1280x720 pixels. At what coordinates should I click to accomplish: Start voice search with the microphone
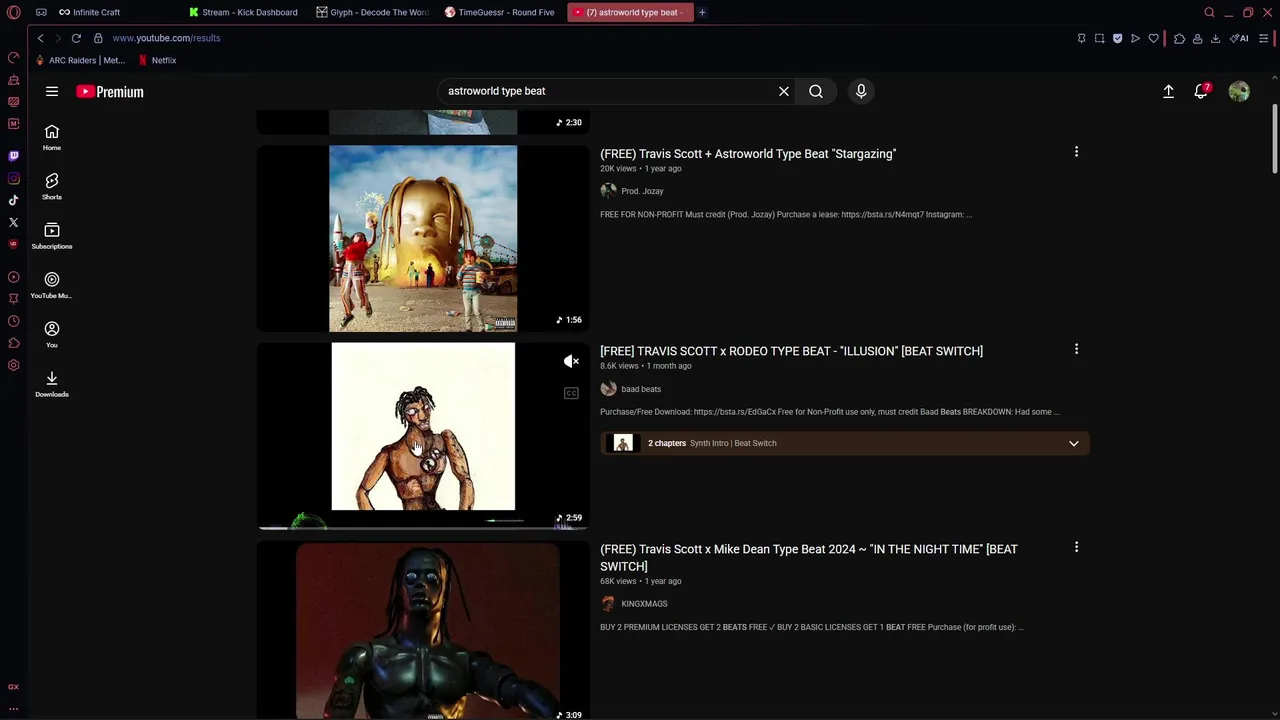[861, 91]
